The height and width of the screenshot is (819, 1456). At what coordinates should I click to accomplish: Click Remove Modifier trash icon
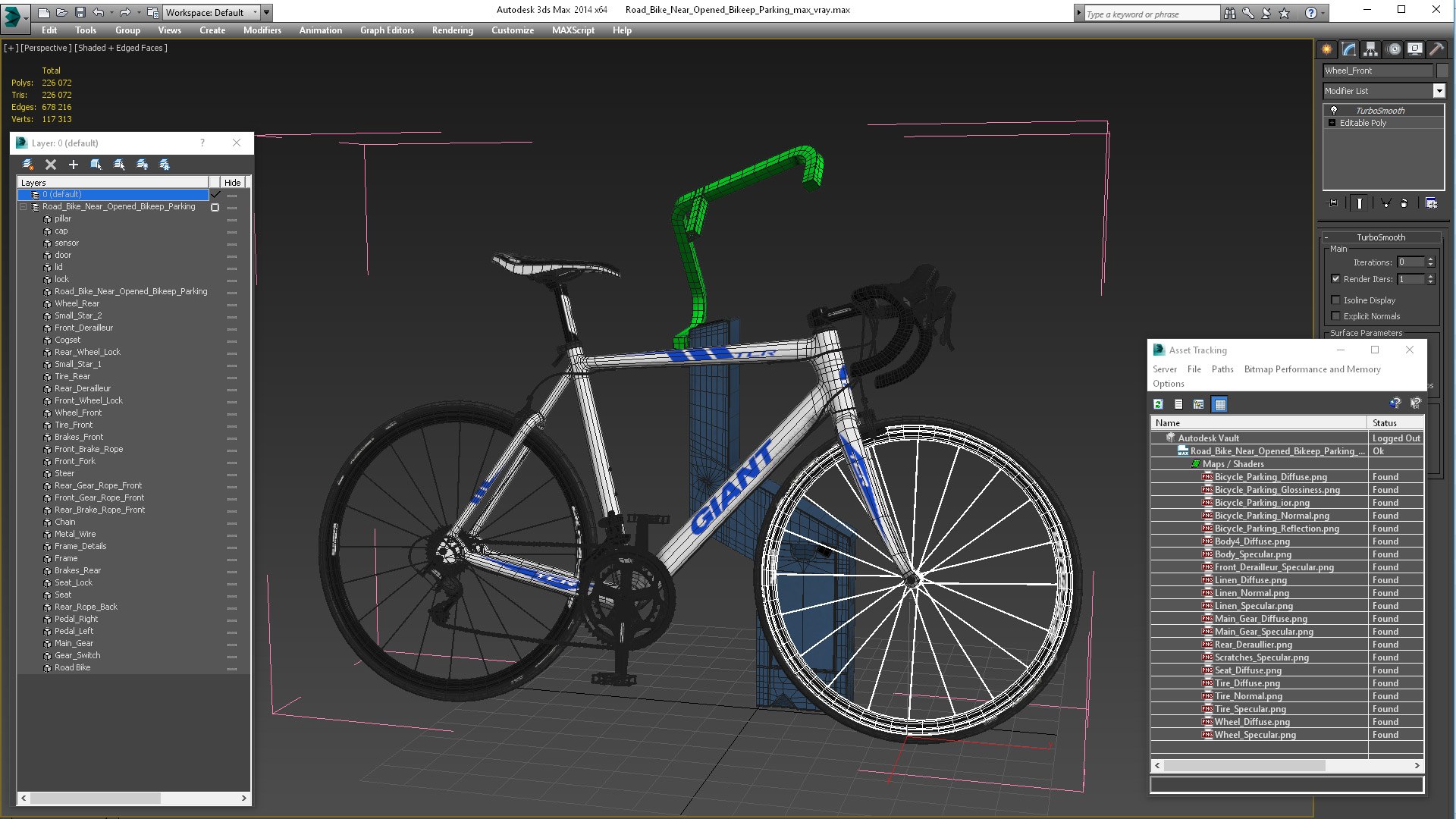point(1404,203)
